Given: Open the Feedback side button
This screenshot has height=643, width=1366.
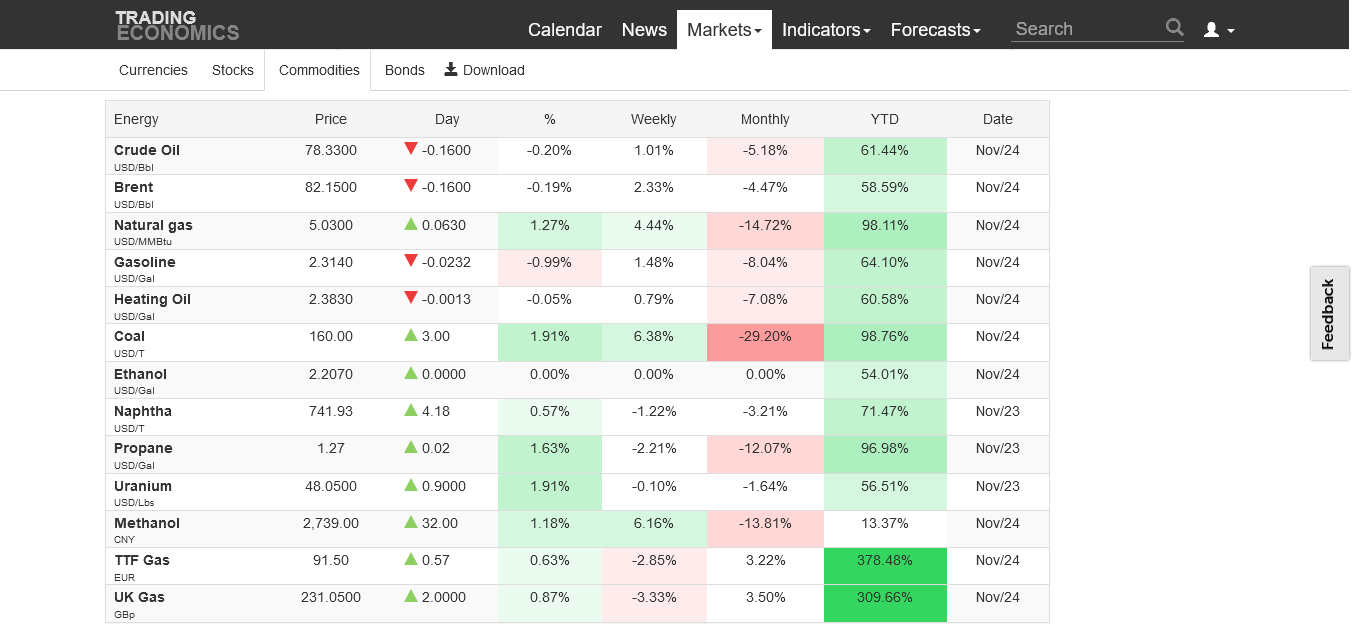Looking at the screenshot, I should pyautogui.click(x=1329, y=313).
